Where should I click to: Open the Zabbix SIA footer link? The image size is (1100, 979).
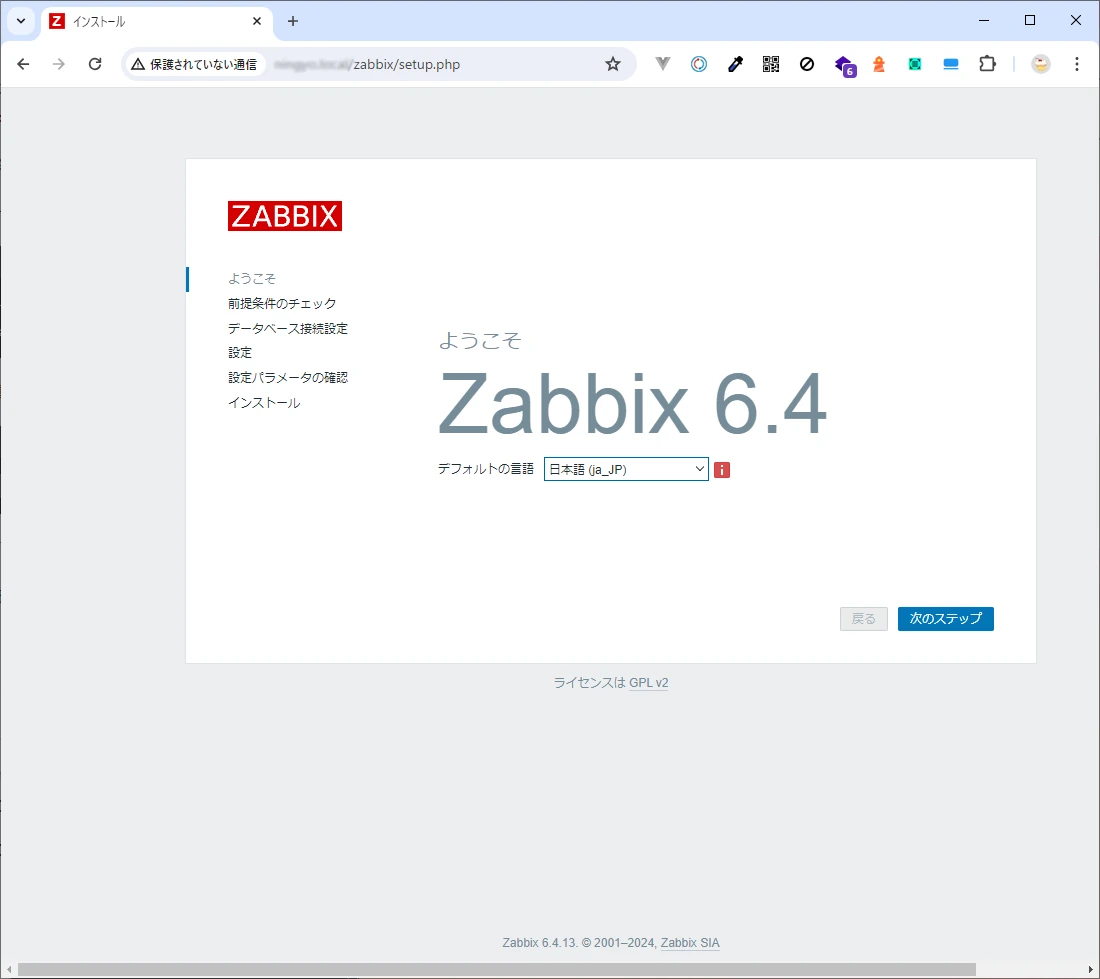pyautogui.click(x=690, y=943)
